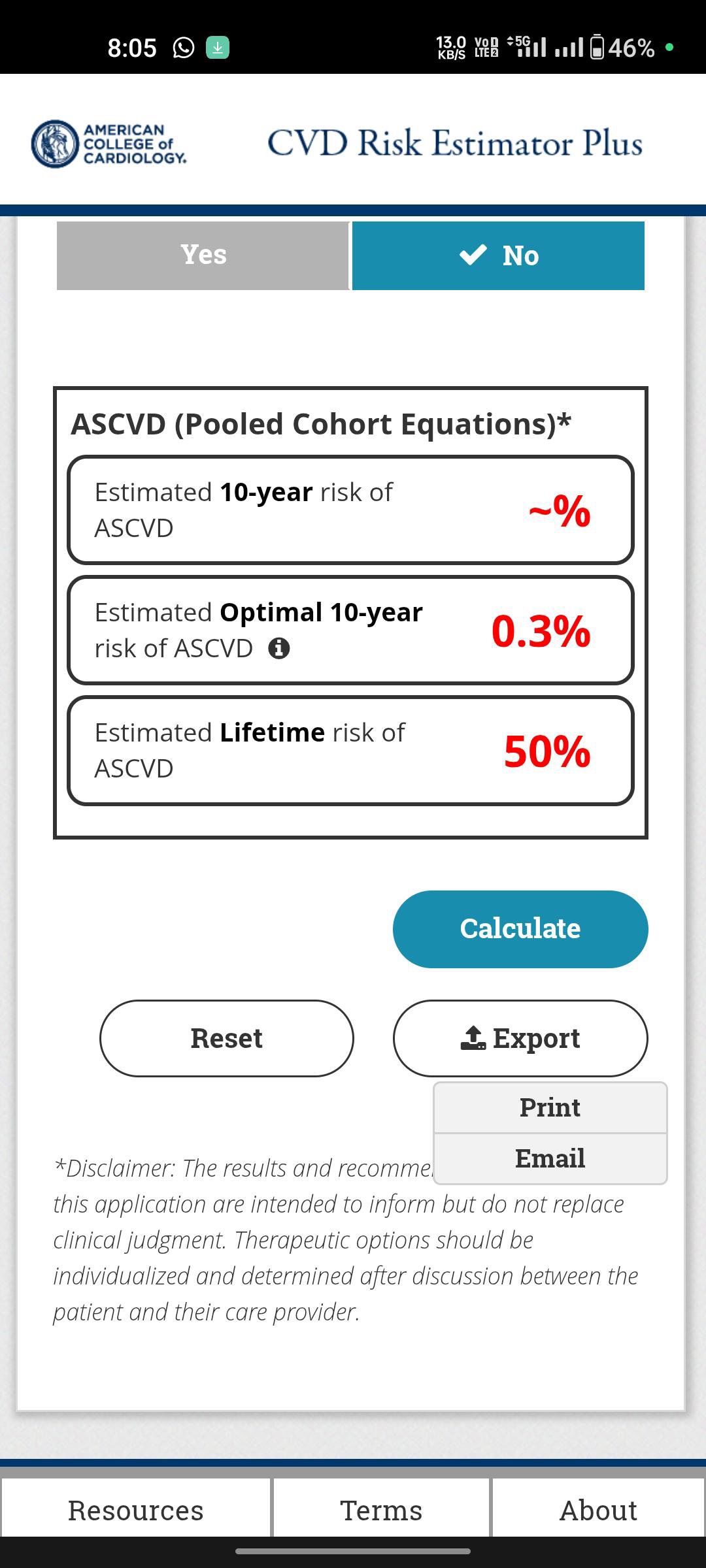Choose Print from the Export menu
Viewport: 706px width, 1568px height.
point(550,1107)
